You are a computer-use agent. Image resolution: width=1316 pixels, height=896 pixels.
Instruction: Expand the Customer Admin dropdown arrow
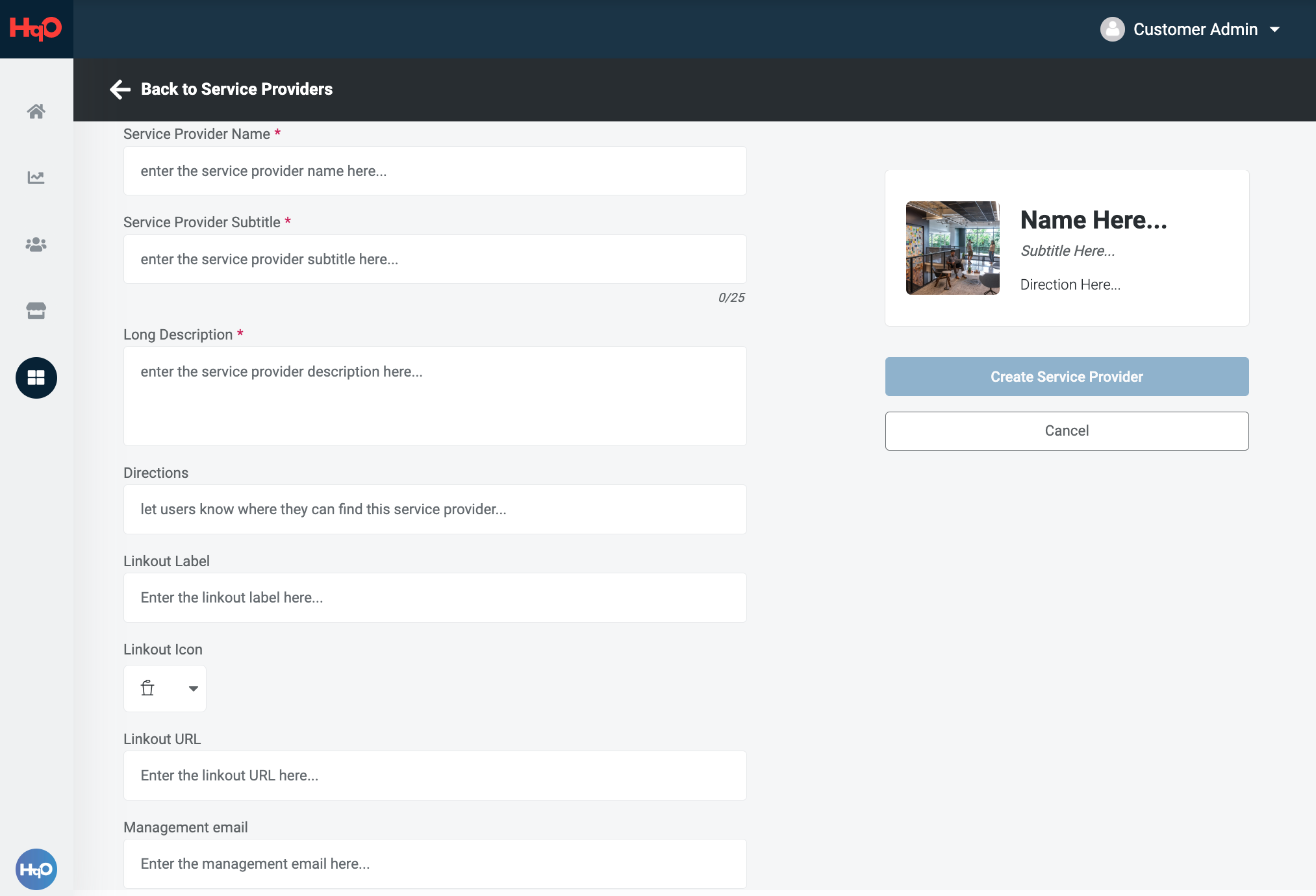[x=1275, y=29]
